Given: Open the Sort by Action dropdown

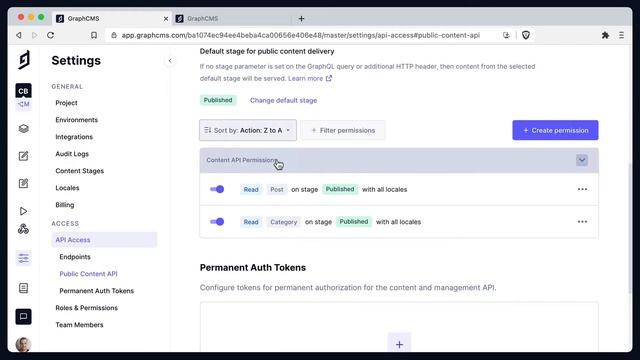Looking at the screenshot, I should pos(248,130).
